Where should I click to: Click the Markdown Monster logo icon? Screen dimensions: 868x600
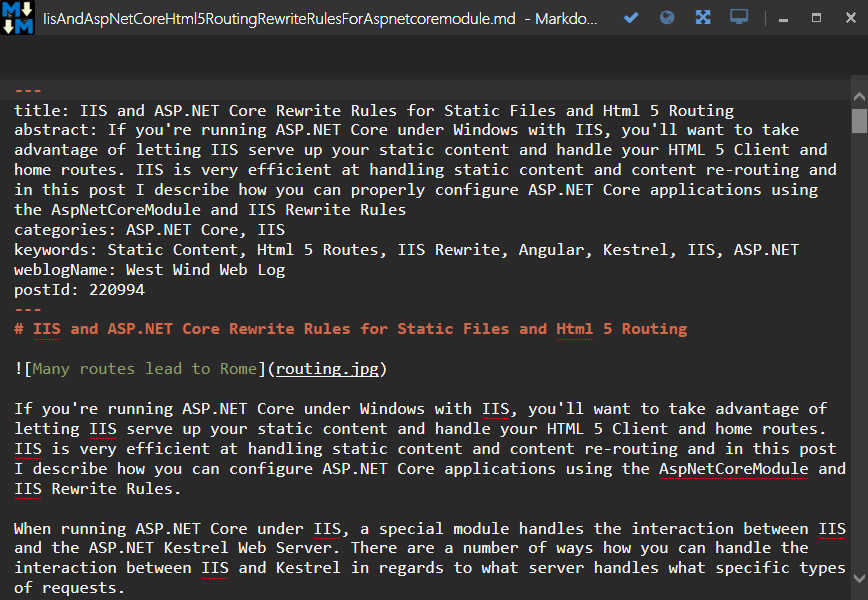click(x=18, y=18)
